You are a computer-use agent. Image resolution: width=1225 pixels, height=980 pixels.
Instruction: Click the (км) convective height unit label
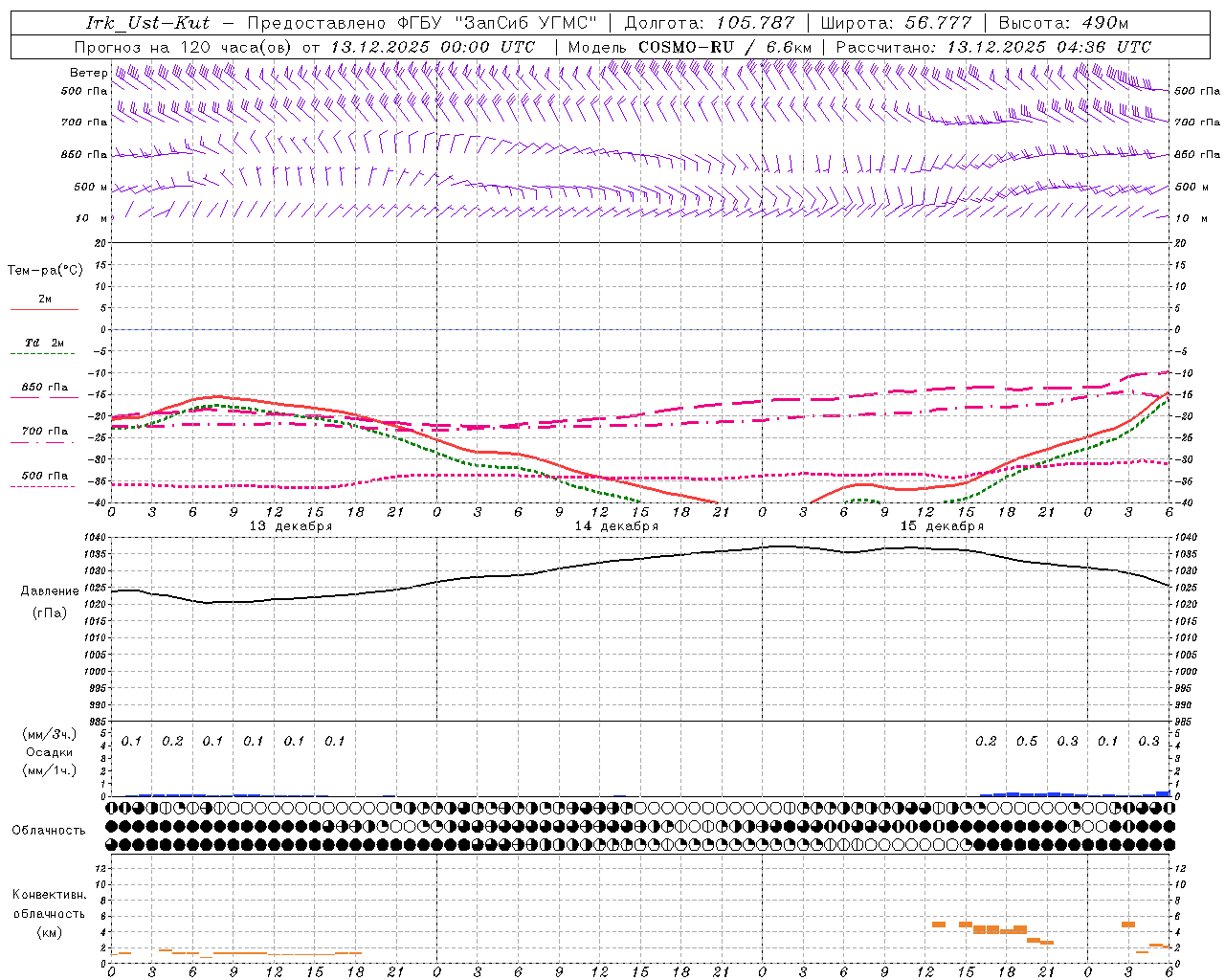pyautogui.click(x=49, y=932)
